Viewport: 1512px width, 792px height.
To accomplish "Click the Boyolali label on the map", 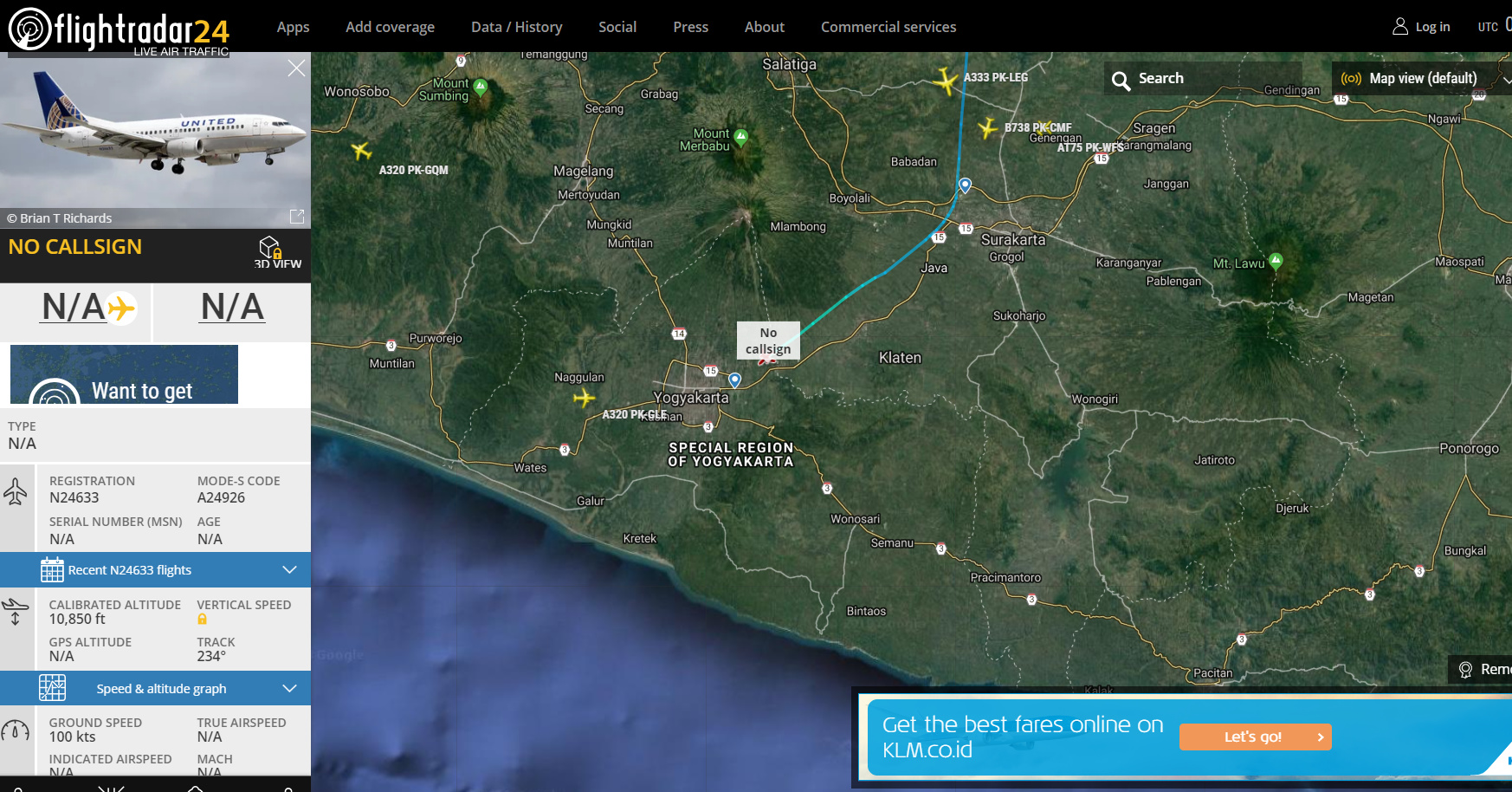I will pyautogui.click(x=850, y=198).
